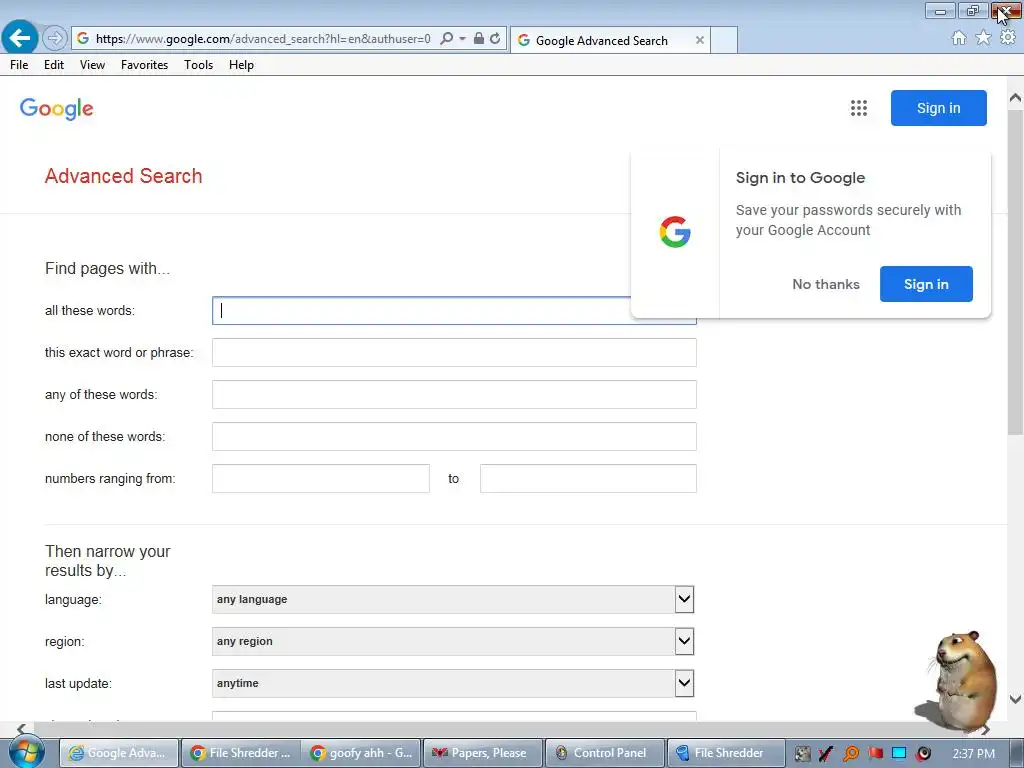Click the security lock icon in address bar

click(479, 39)
